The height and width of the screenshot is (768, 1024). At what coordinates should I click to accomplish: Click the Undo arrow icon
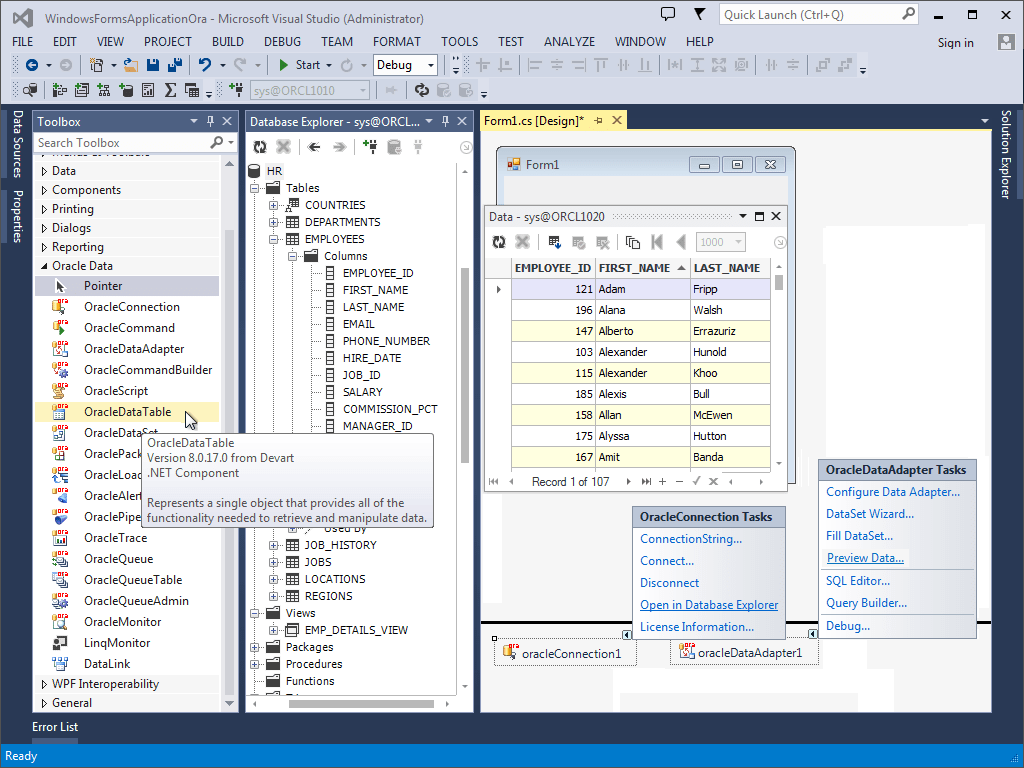coord(204,65)
